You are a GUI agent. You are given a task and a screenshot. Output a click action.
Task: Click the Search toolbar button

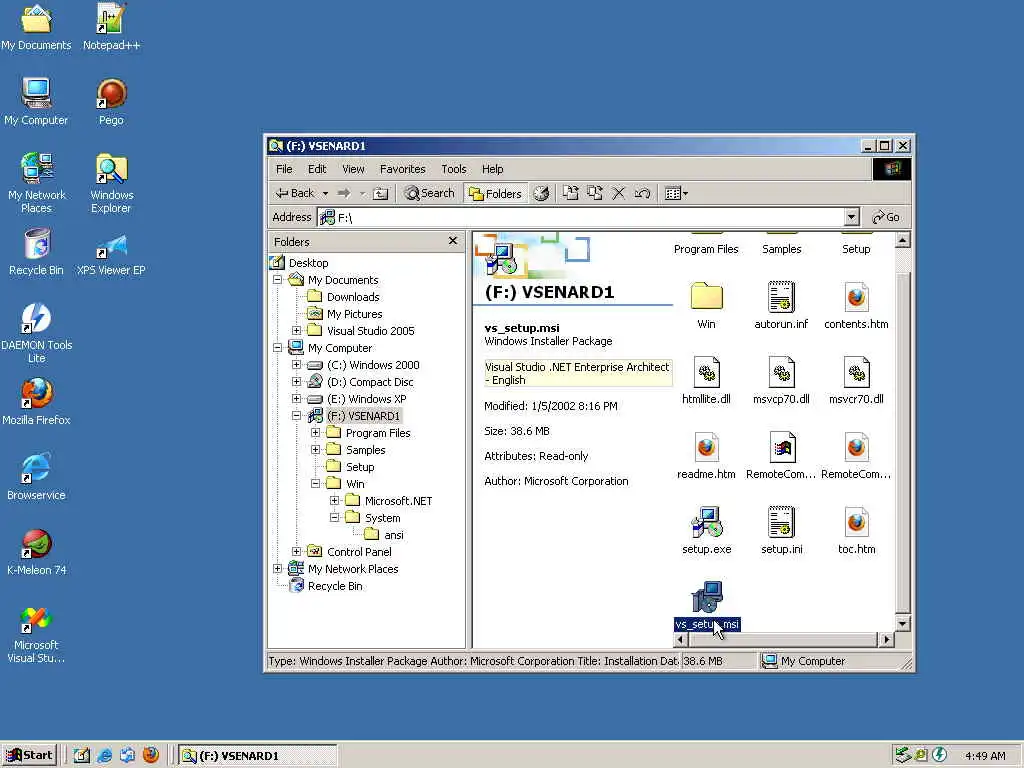click(x=428, y=193)
